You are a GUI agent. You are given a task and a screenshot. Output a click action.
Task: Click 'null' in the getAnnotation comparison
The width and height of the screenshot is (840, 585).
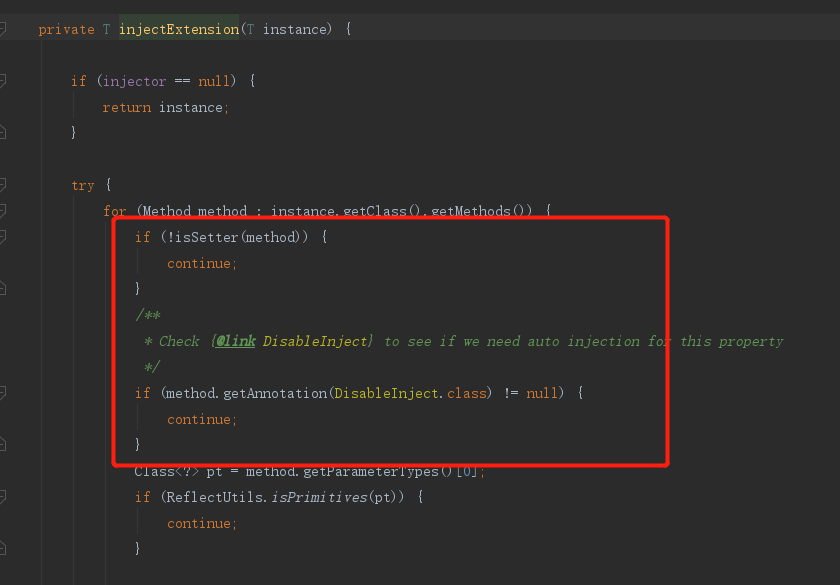click(542, 393)
